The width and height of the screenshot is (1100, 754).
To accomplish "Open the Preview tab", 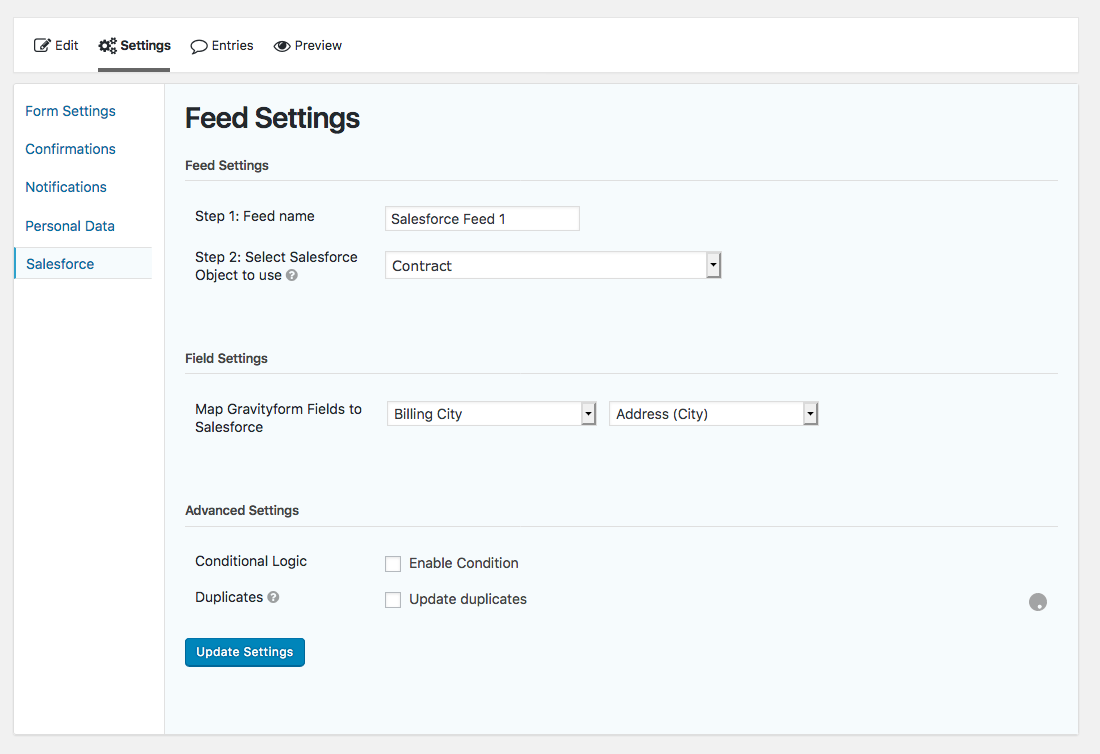I will pyautogui.click(x=308, y=46).
